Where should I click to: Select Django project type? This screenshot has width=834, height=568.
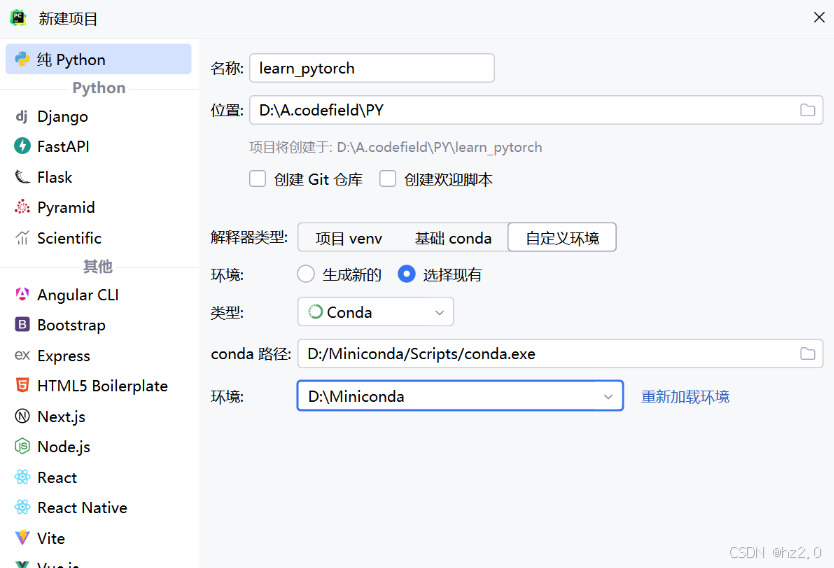tap(98, 116)
